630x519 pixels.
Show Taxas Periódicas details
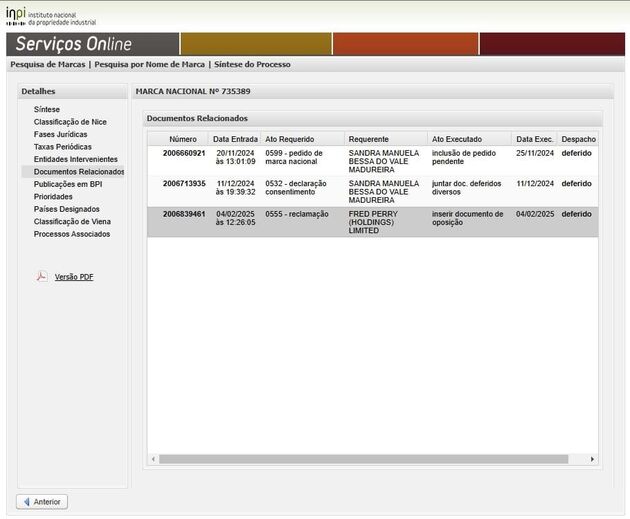point(63,147)
